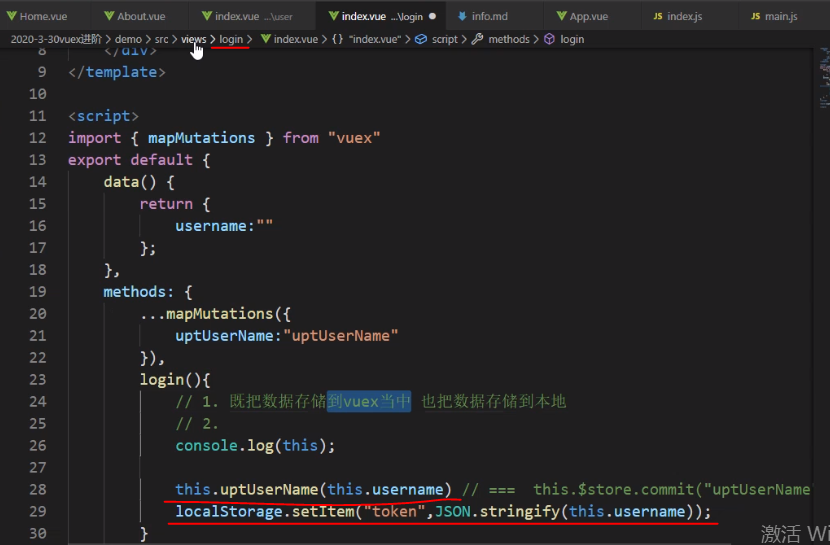Click the <script> tag on line 11
Screen dimensions: 830x545
104,116
